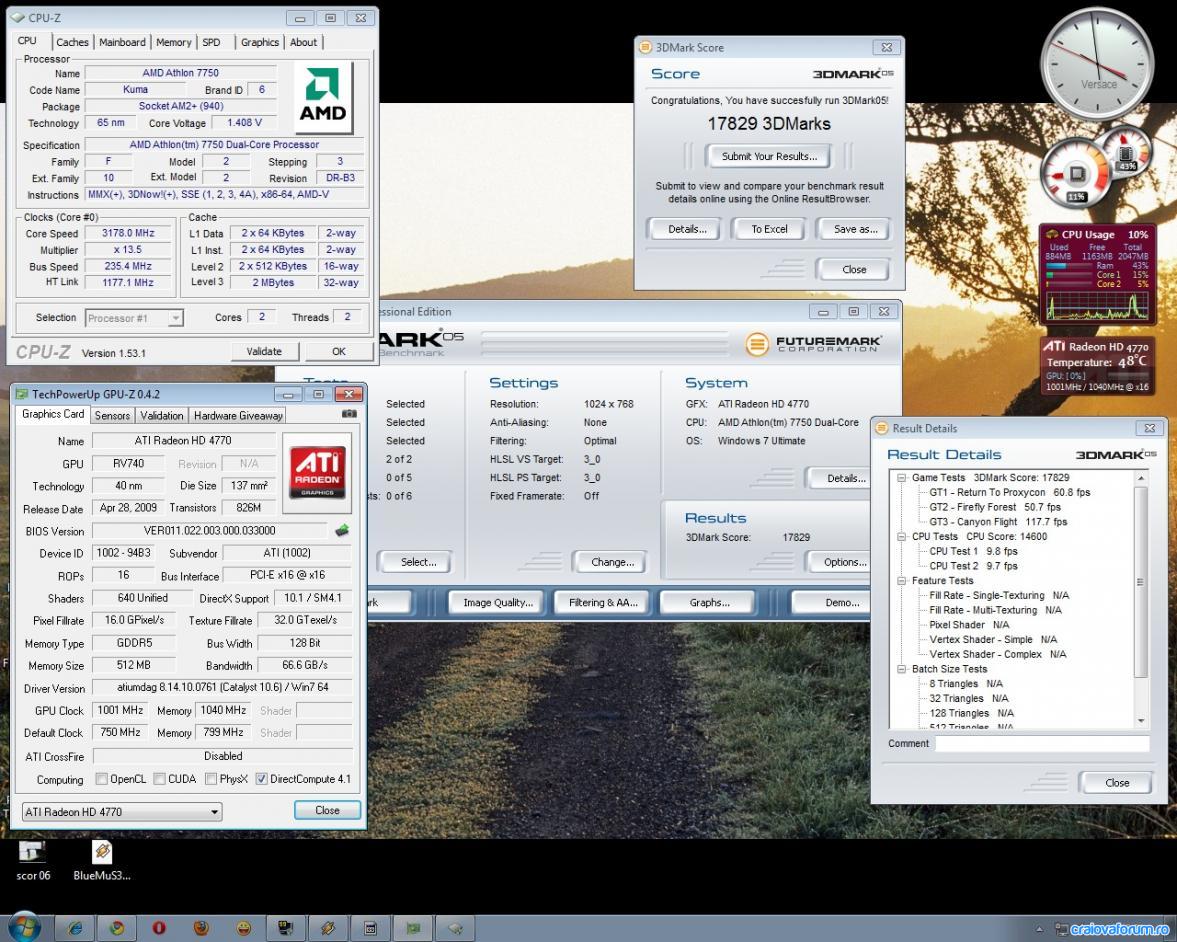This screenshot has height=942, width=1177.
Task: Click the Change button under Settings
Action: (612, 562)
